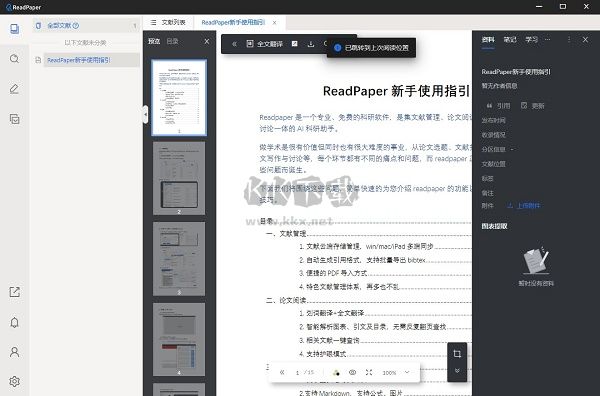Click the page number field showing 1
Image resolution: width=600 pixels, height=396 pixels.
point(298,373)
